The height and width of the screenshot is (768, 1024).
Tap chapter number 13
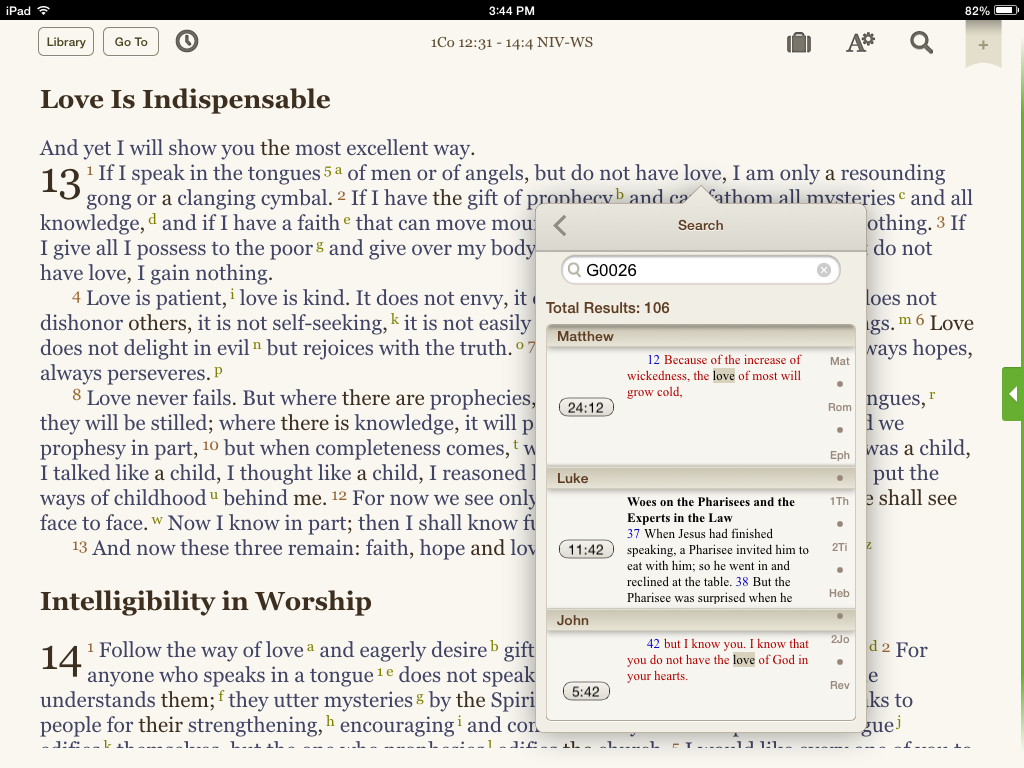[61, 183]
